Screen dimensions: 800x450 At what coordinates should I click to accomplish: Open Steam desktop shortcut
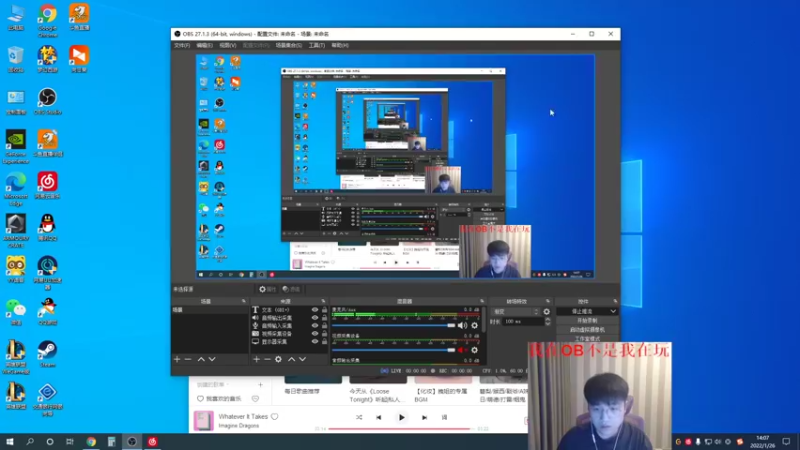click(47, 354)
